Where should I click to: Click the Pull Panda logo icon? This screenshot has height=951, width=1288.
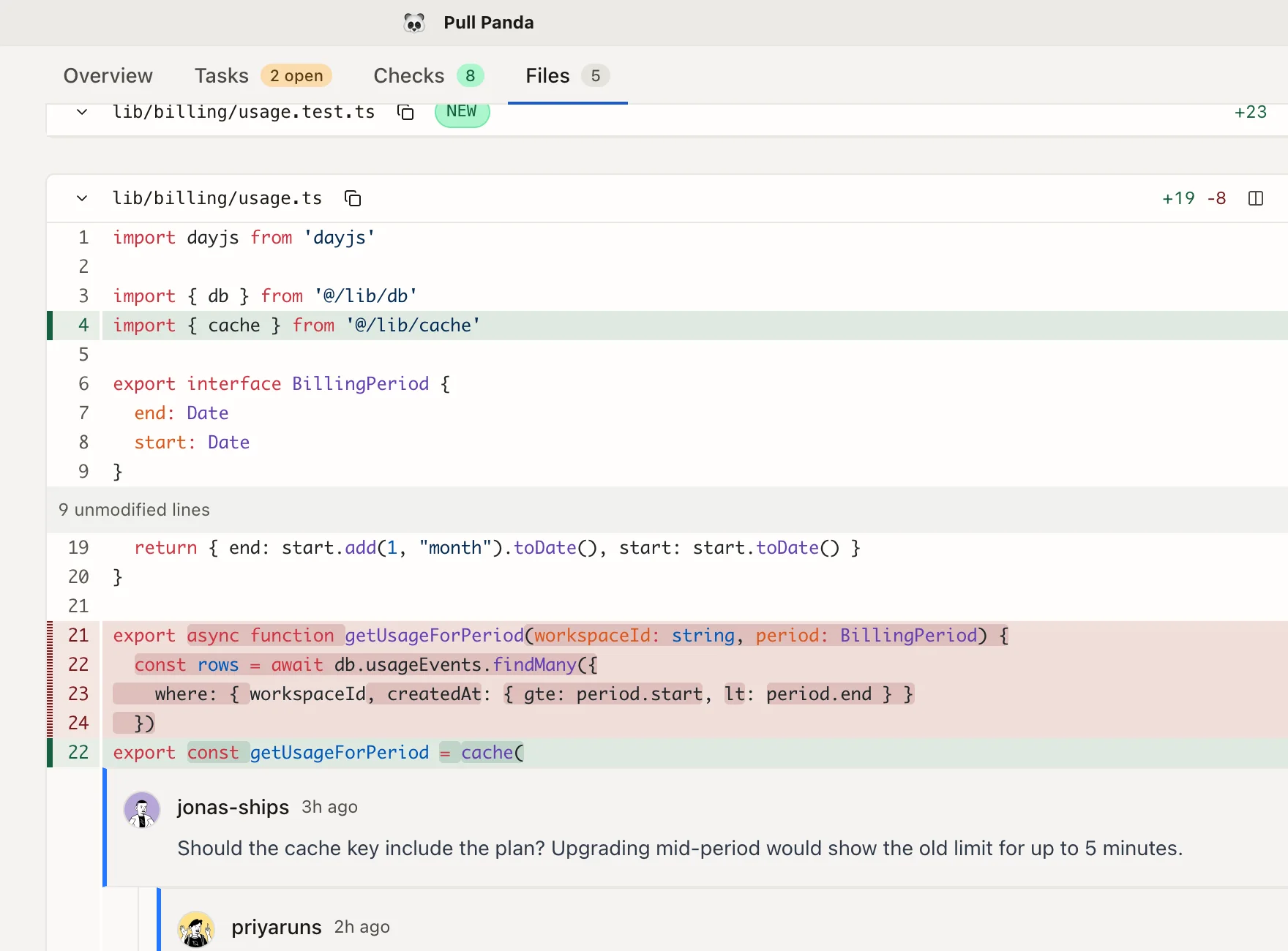414,23
